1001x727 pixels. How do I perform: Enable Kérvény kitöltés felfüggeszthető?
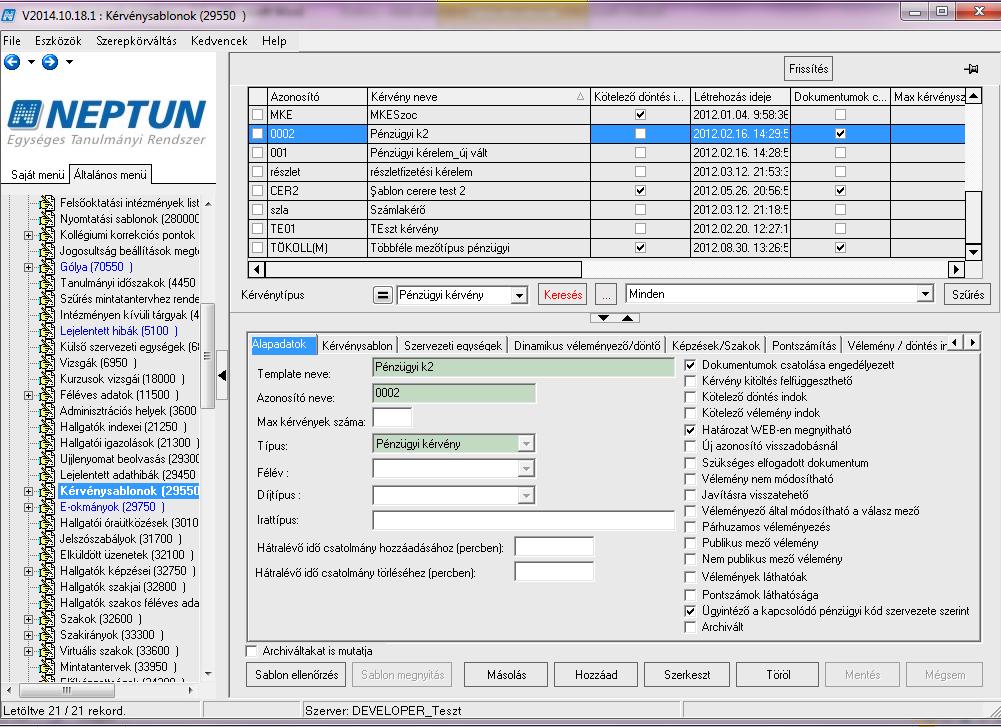690,381
